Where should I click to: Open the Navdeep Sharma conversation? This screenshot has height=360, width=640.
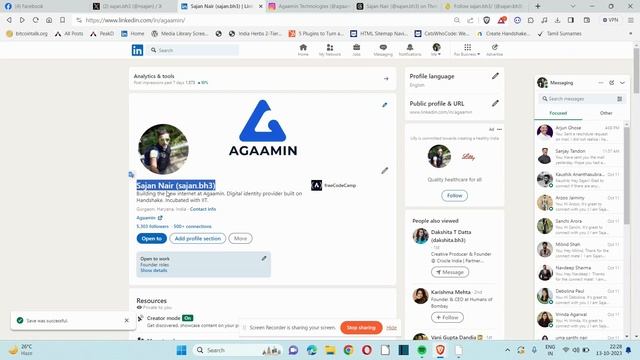click(579, 273)
